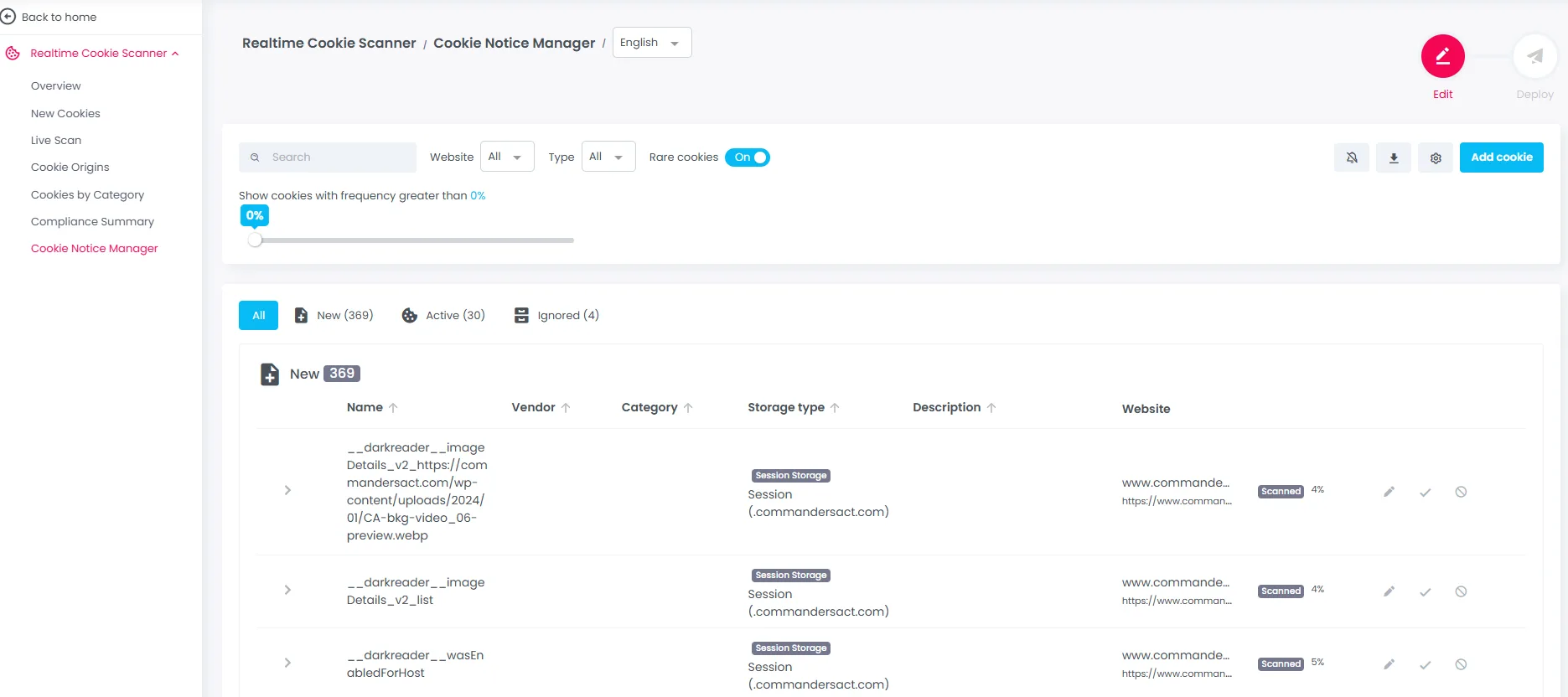Click the Add cookie button
The image size is (1568, 697).
[x=1501, y=157]
